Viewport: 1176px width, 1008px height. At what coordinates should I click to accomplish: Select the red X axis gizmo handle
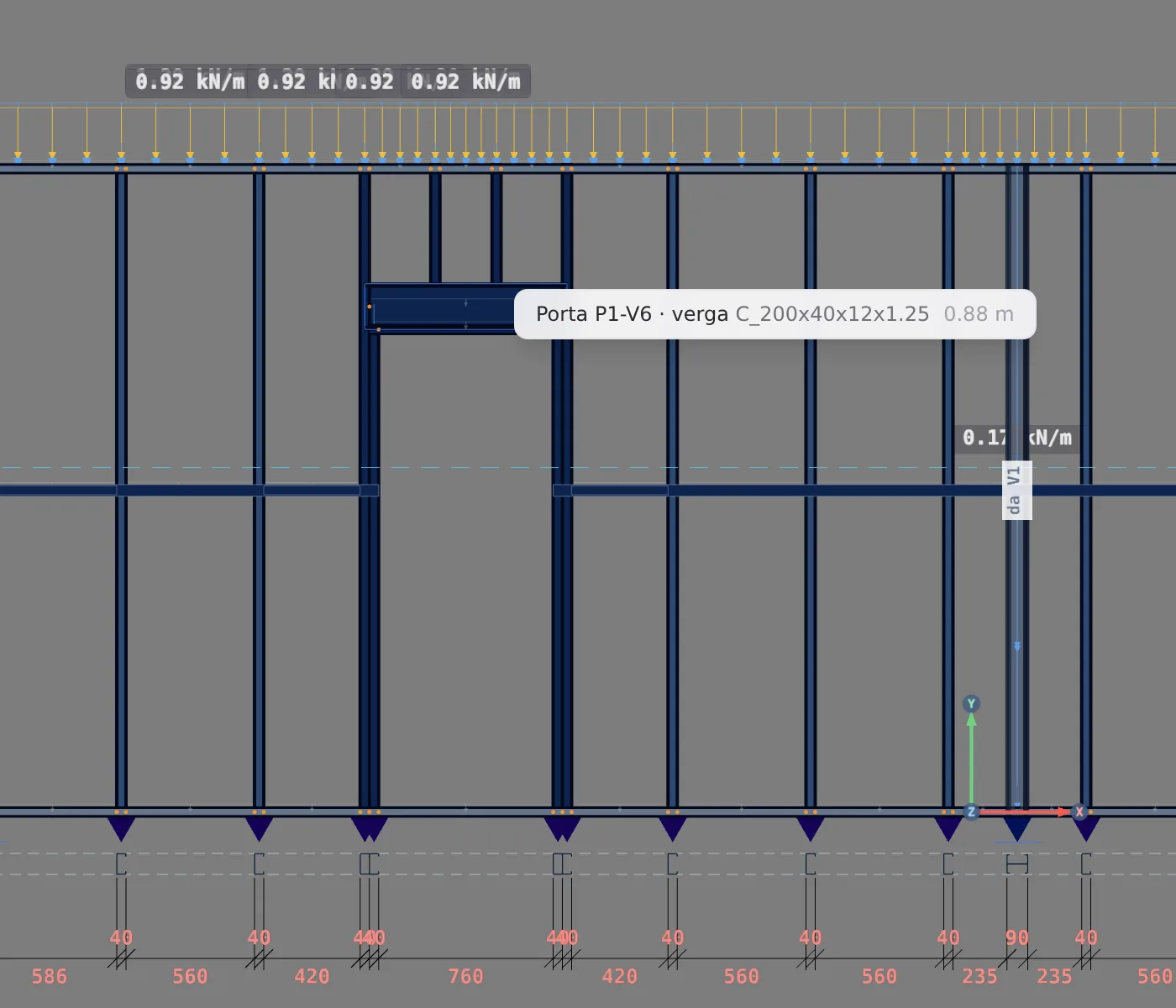pyautogui.click(x=1079, y=811)
